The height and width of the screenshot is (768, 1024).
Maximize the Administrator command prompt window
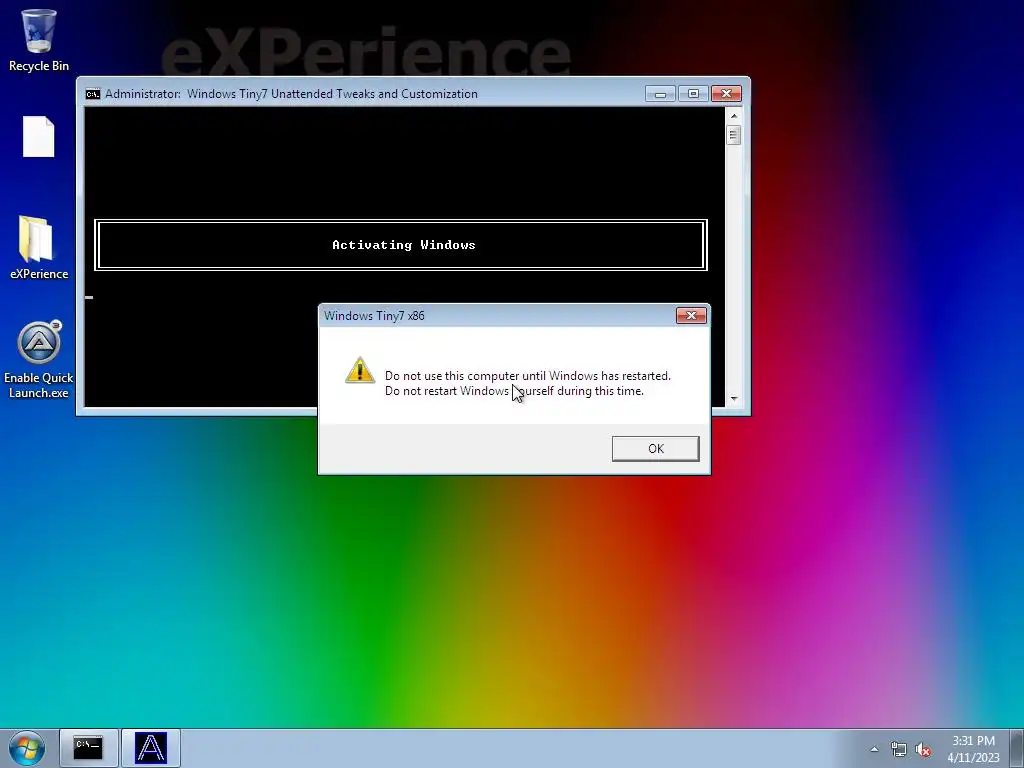click(x=693, y=94)
